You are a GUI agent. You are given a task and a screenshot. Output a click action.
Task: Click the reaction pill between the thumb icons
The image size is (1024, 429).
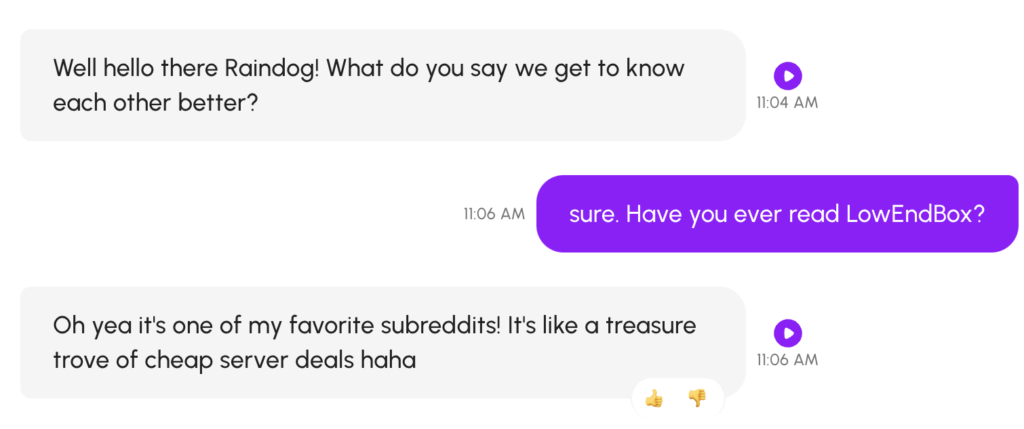point(676,398)
